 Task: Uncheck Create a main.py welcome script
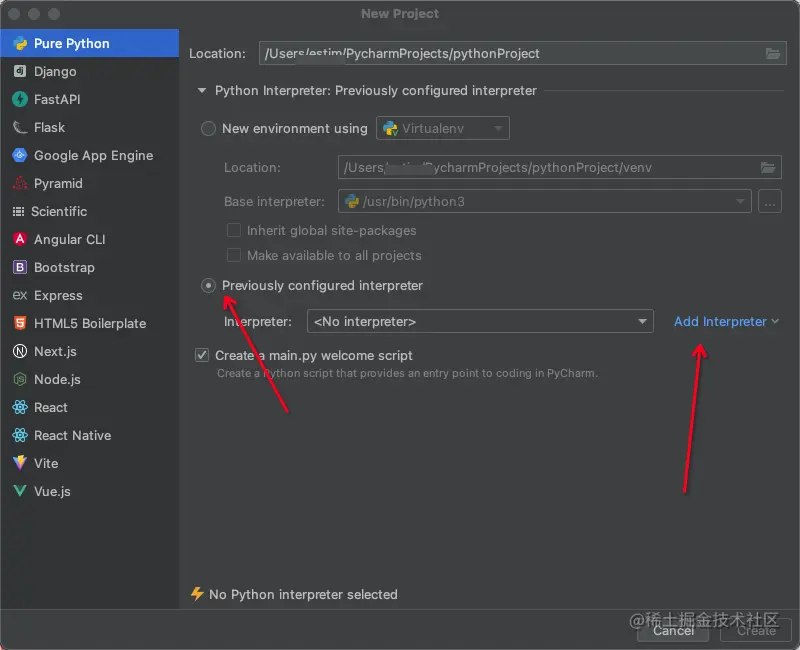tap(202, 355)
